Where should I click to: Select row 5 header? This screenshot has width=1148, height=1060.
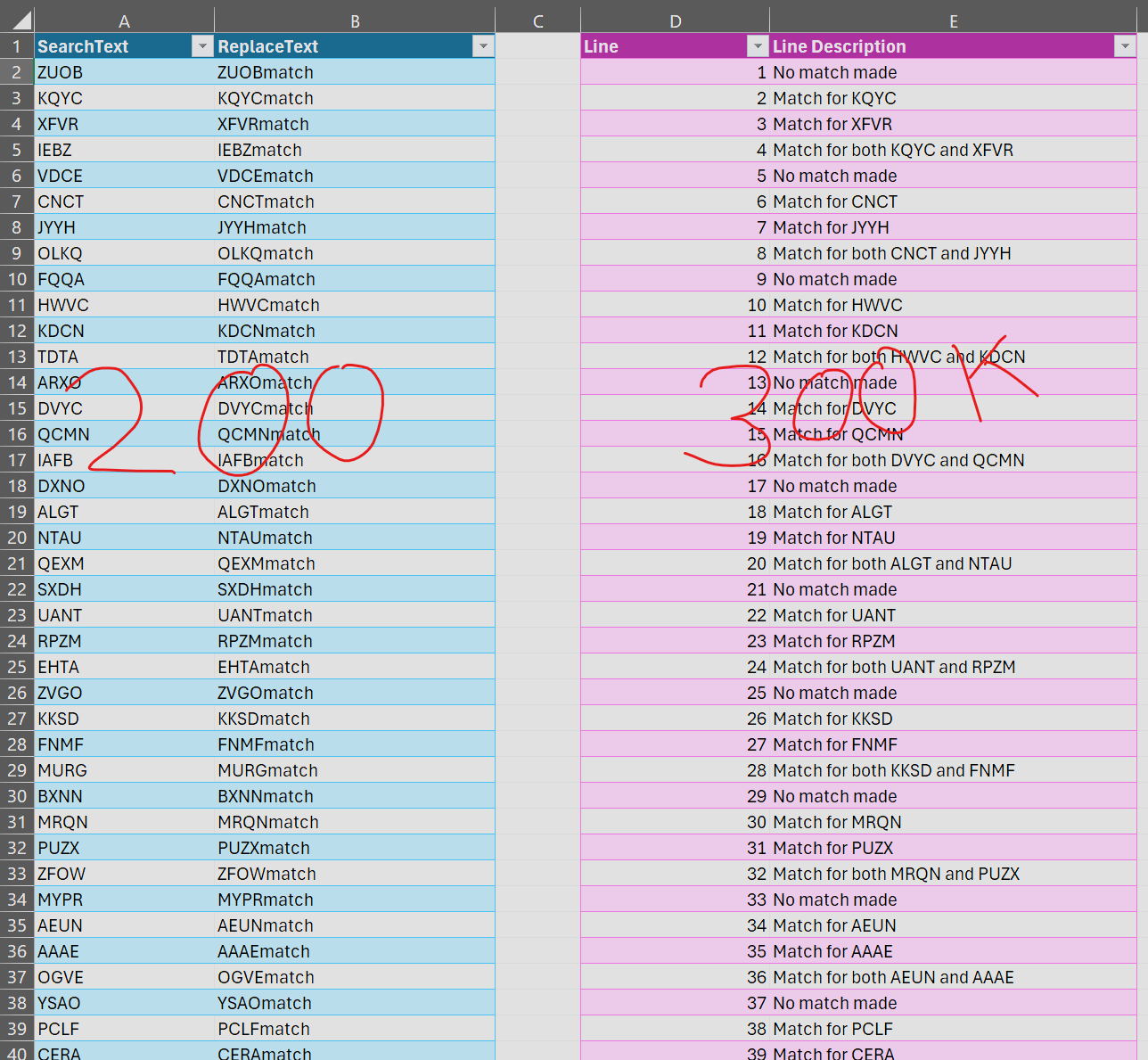click(x=17, y=150)
